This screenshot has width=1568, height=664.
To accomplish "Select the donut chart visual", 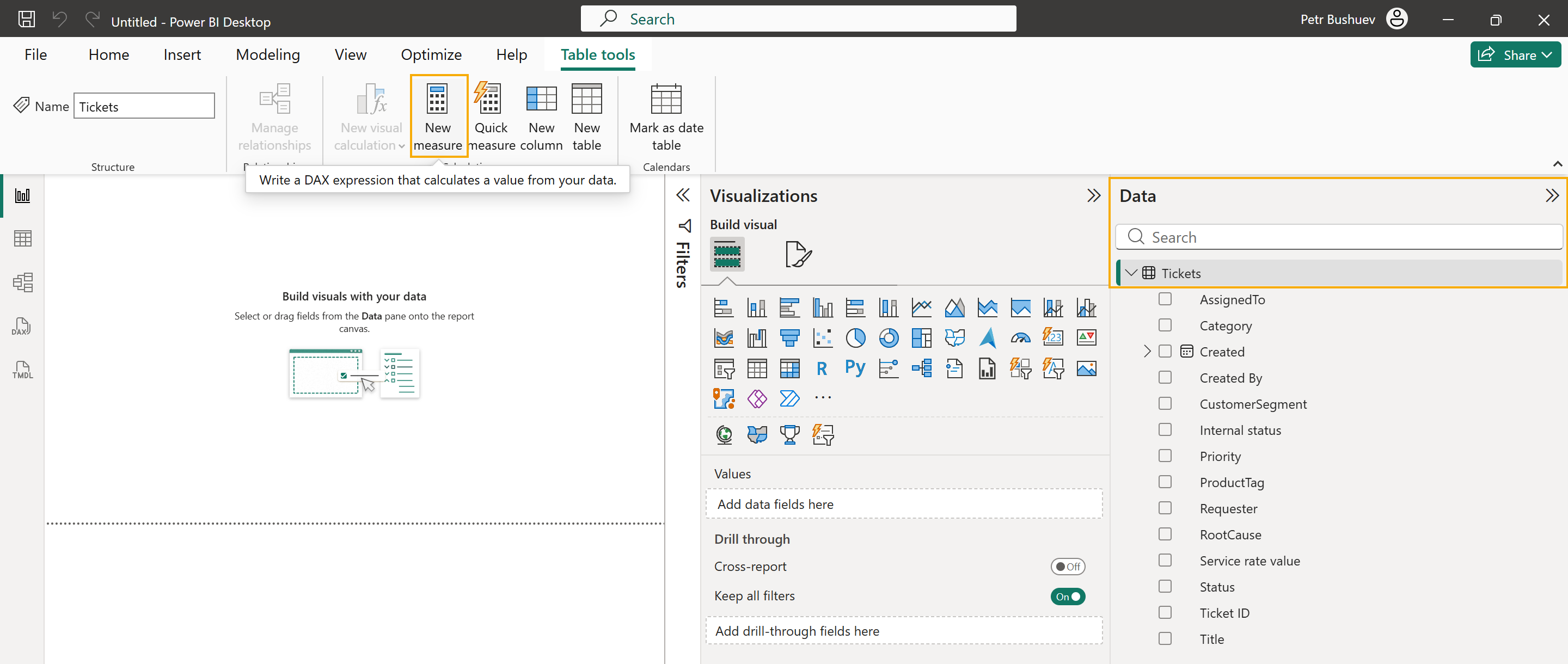I will click(889, 338).
